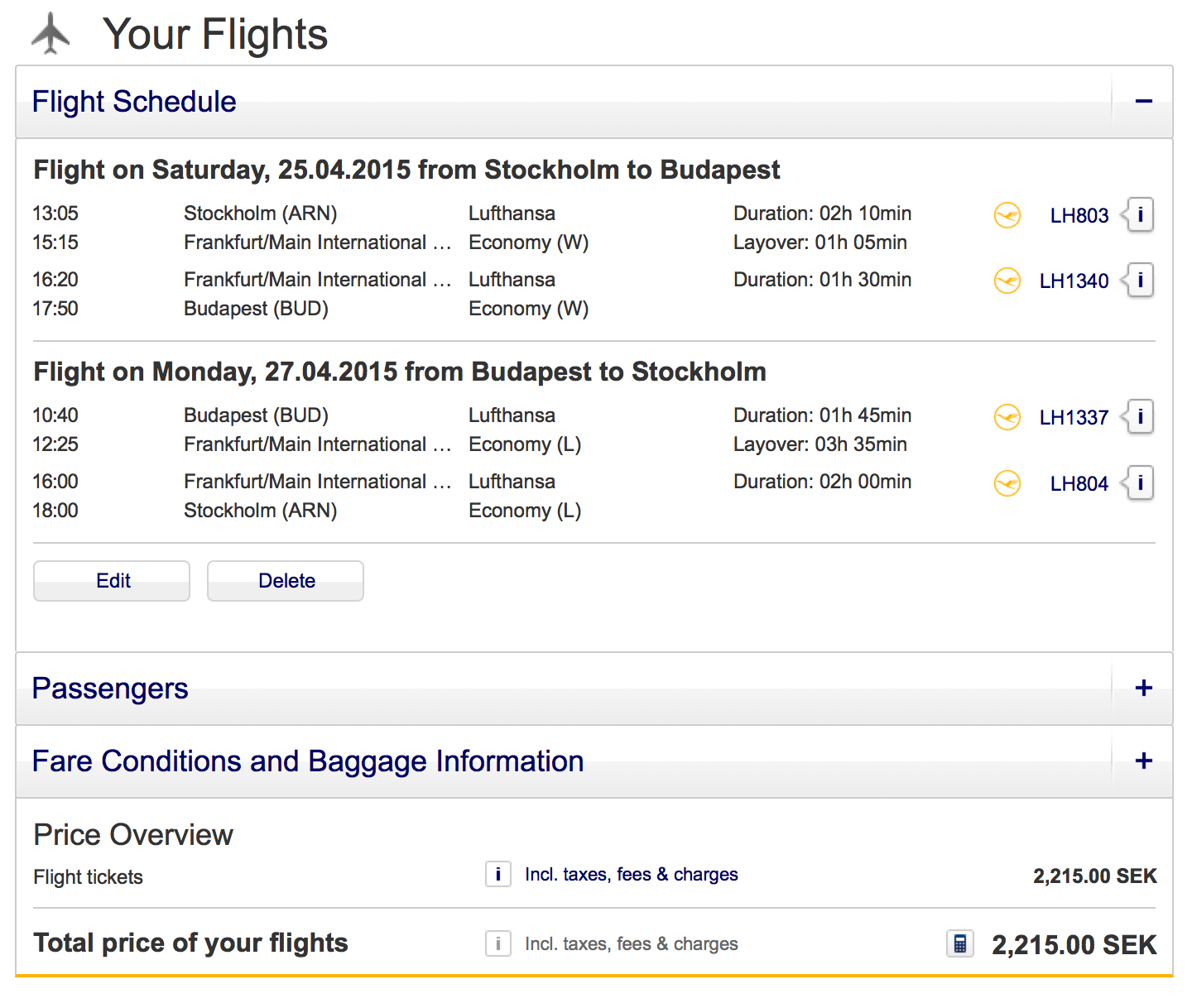Image resolution: width=1192 pixels, height=1008 pixels.
Task: Open info icon for flight LH803
Action: point(1140,215)
